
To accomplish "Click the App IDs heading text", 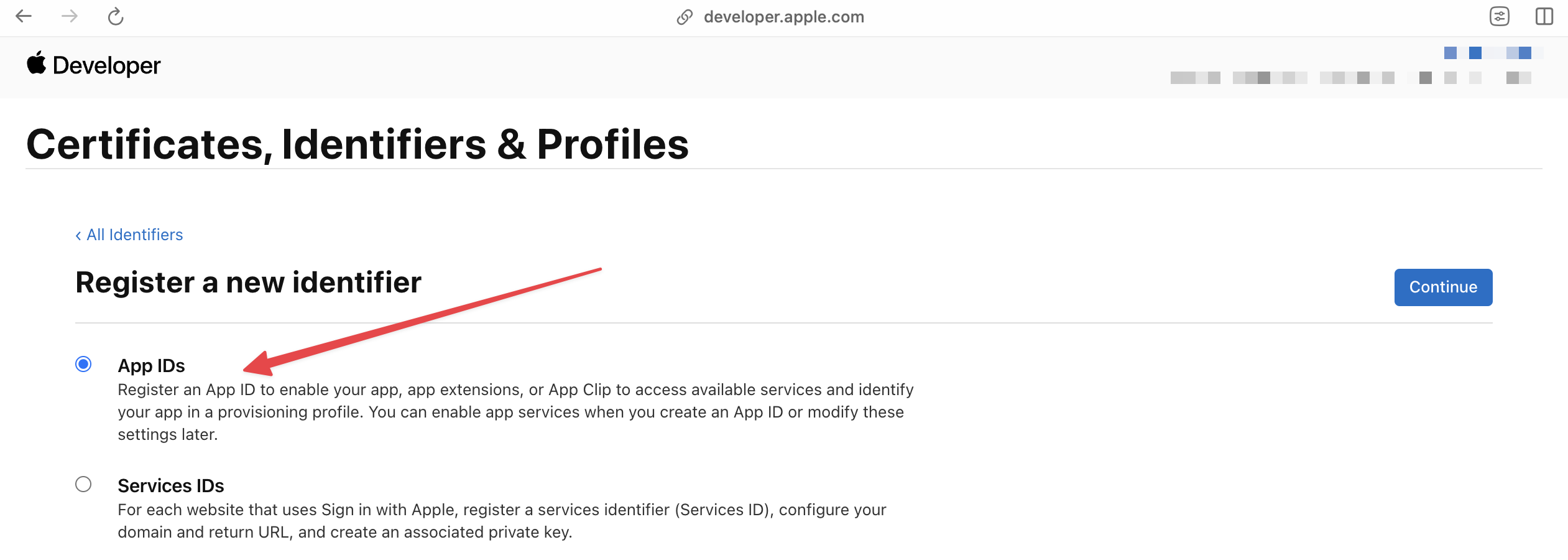I will 151,366.
